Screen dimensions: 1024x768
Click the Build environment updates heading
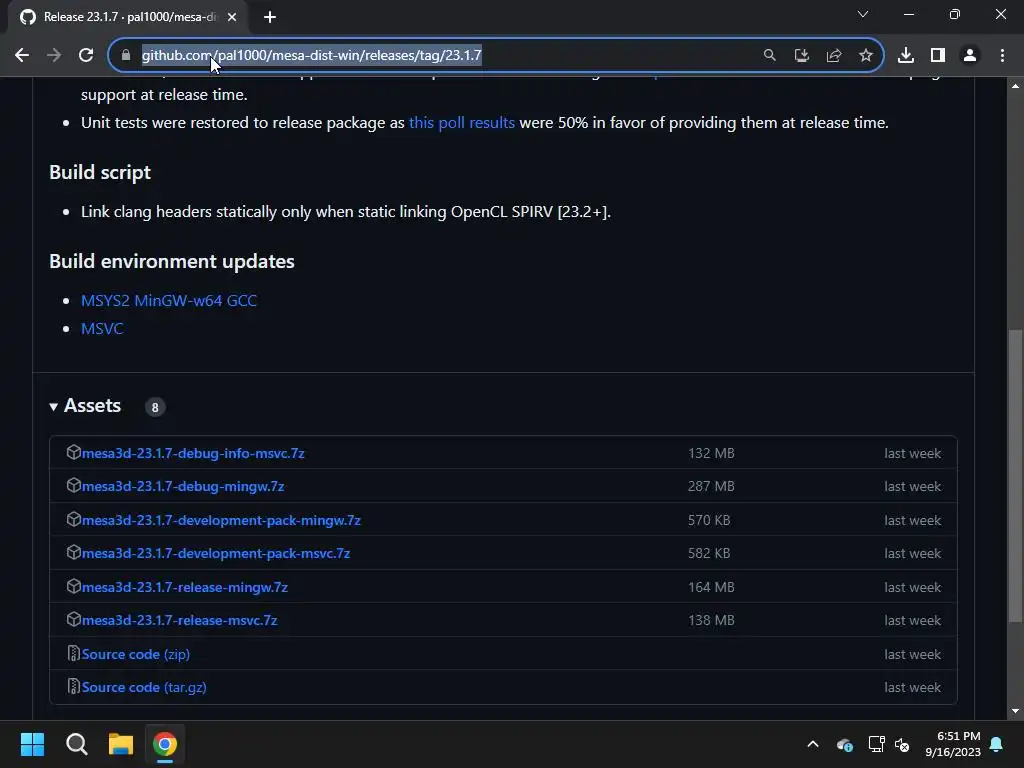(172, 261)
